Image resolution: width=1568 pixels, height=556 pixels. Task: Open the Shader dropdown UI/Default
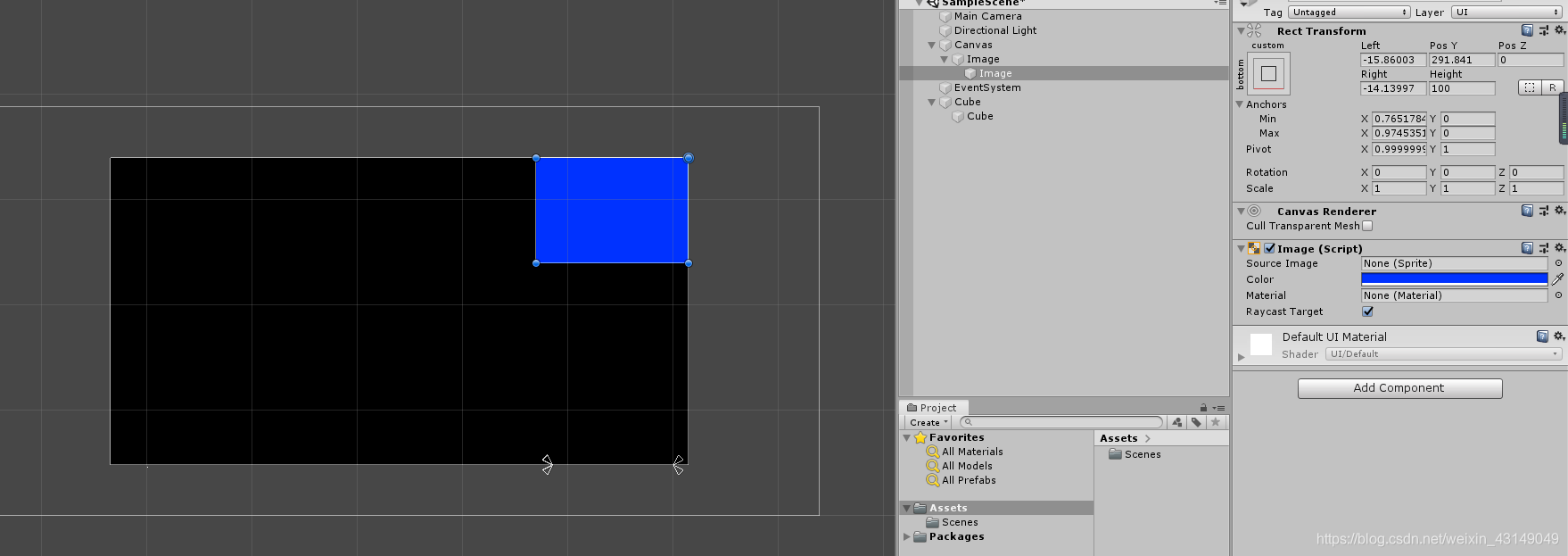(x=1443, y=354)
